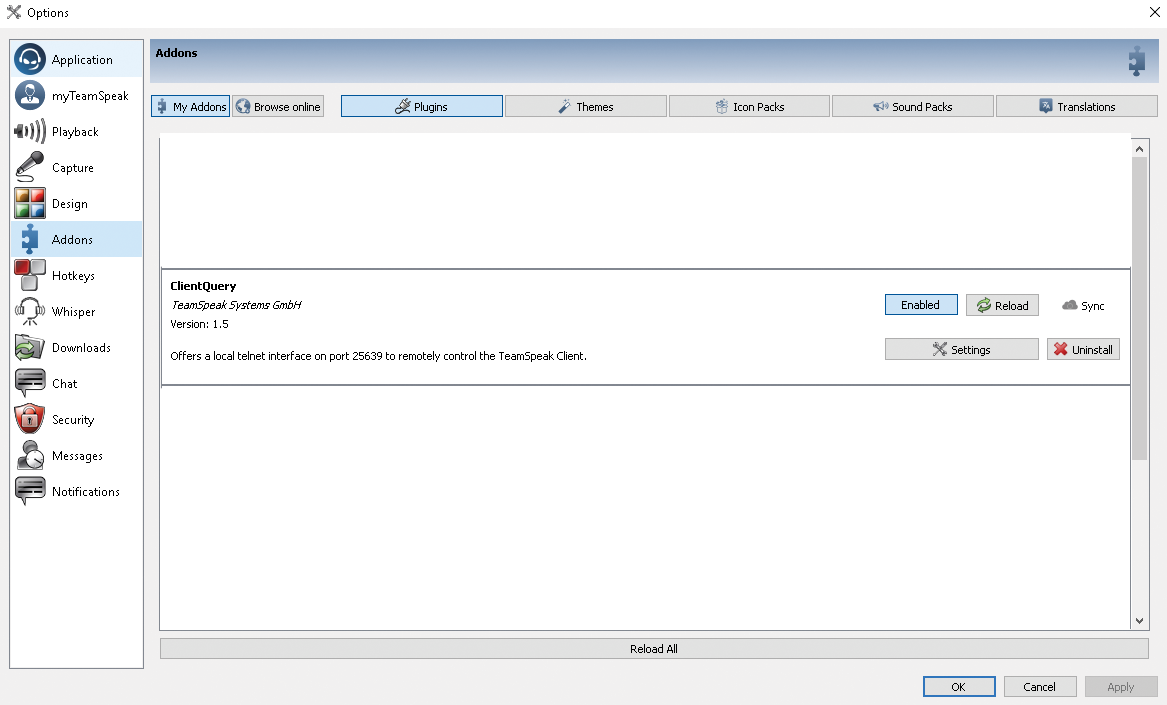Click the telnet interface description text
Screen dimensions: 1167x705
click(x=378, y=356)
